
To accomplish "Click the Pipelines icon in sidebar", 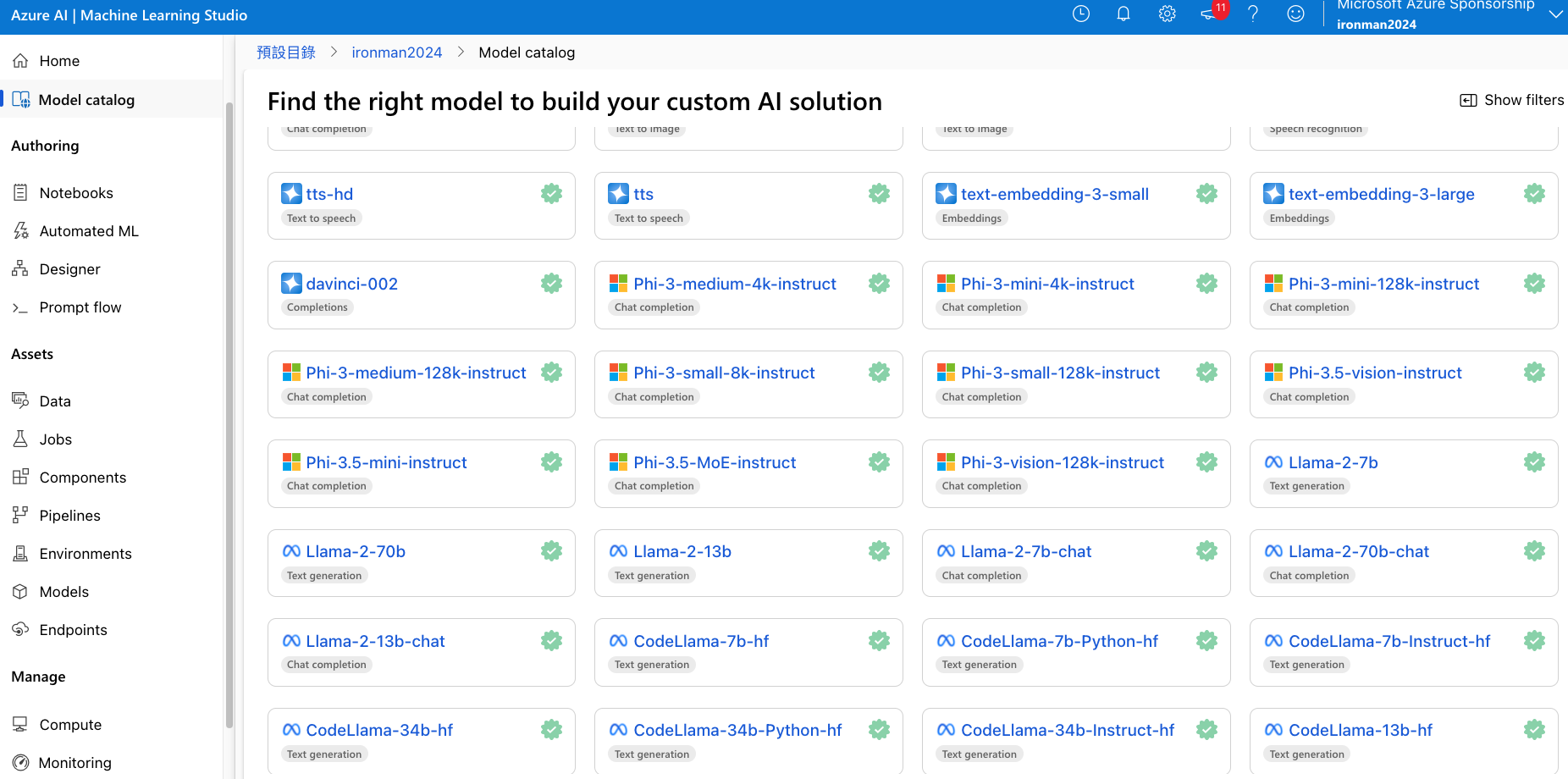I will (20, 515).
